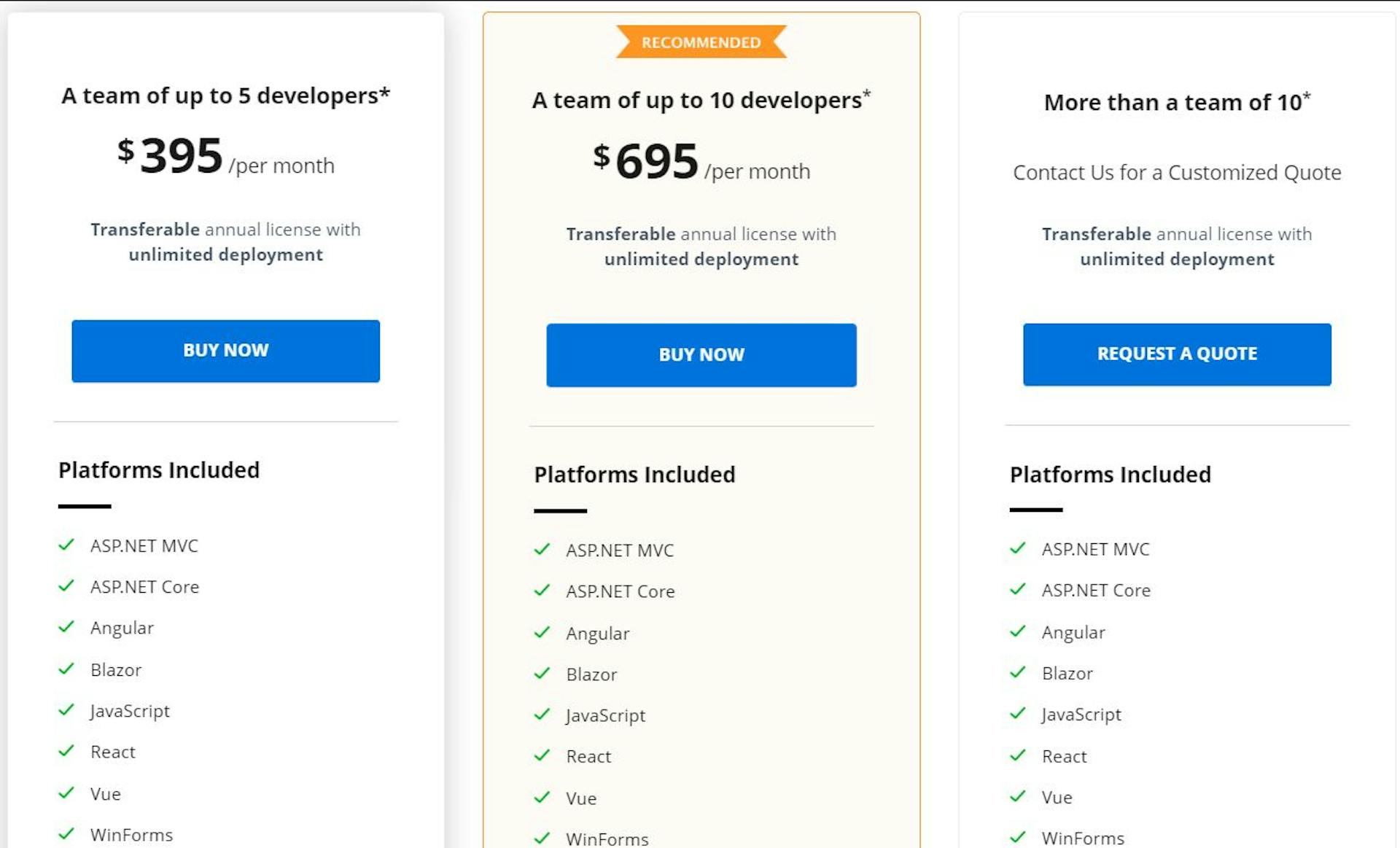This screenshot has width=1400, height=848.
Task: Select the ASP.NET MVC platform entry
Action: (x=144, y=545)
